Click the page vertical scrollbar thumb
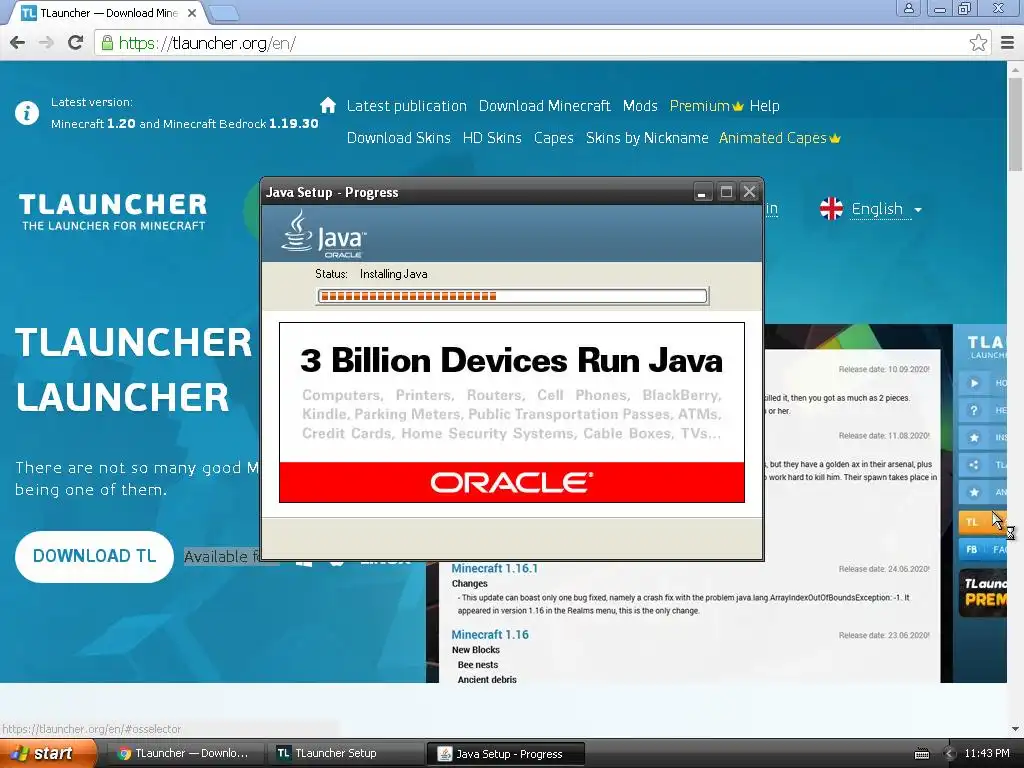Screen dimensions: 1024x768 [x=1015, y=124]
